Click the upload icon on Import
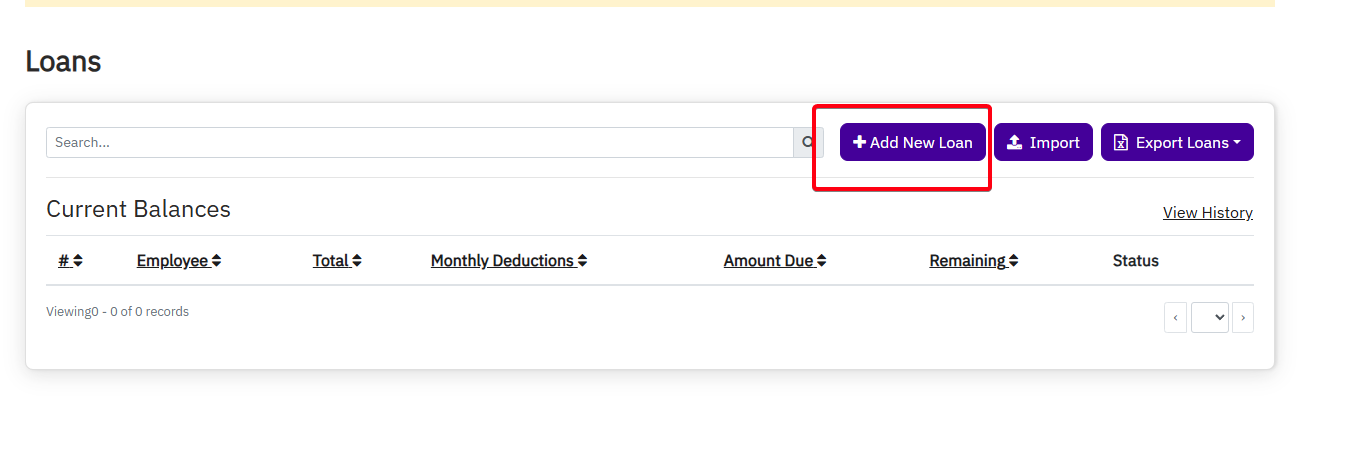Screen dimensions: 1364x465 click(x=1014, y=143)
